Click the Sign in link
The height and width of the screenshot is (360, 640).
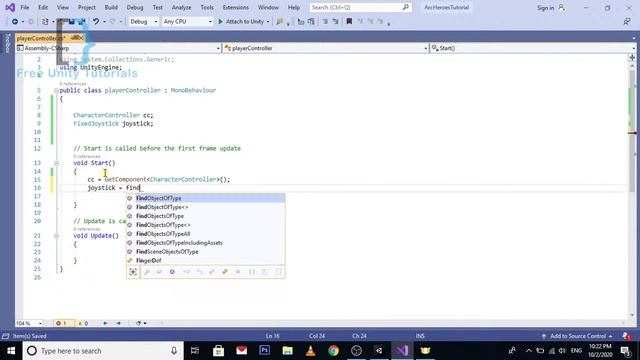545,8
